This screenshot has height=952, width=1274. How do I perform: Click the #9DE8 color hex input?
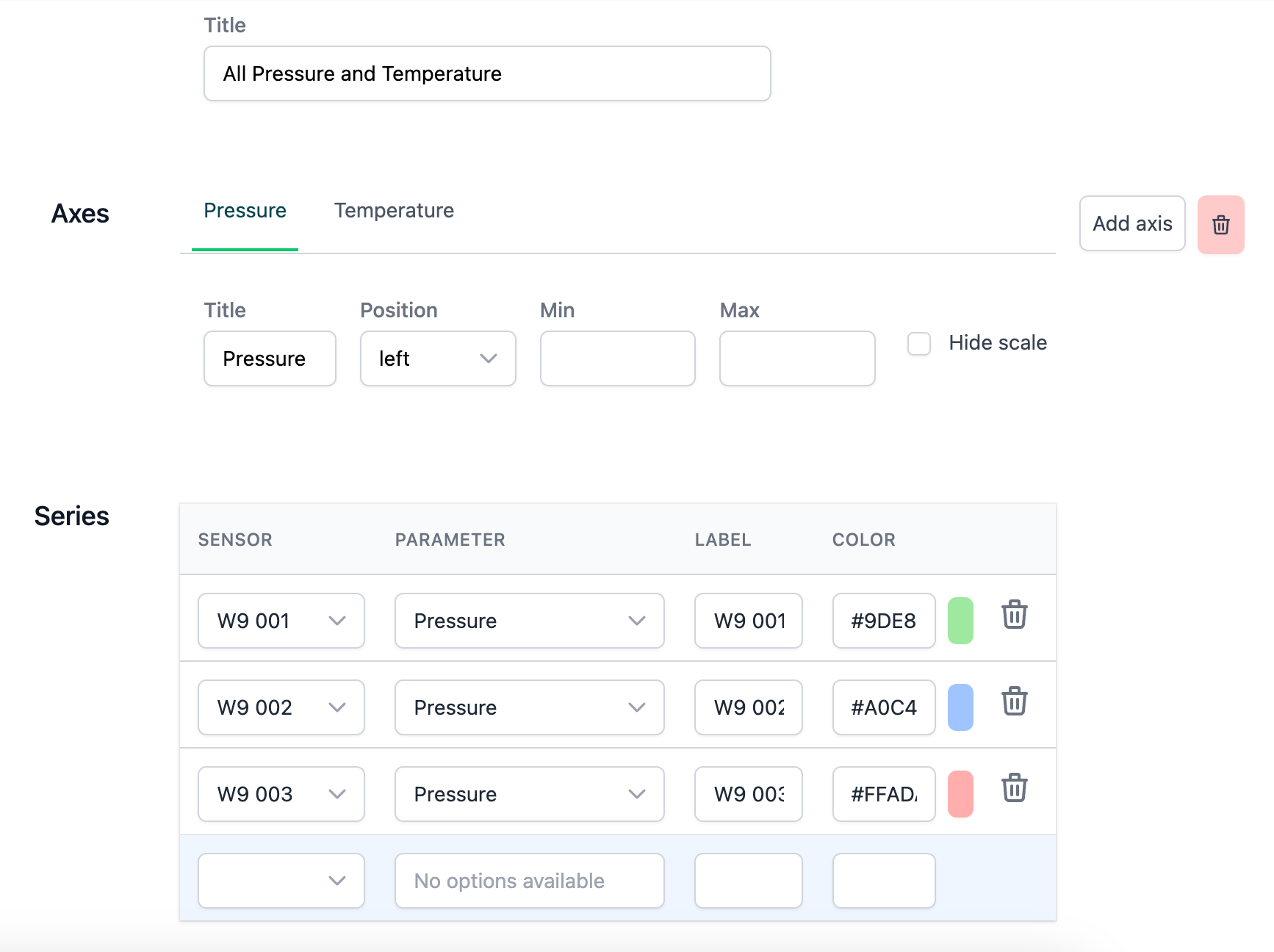[883, 621]
